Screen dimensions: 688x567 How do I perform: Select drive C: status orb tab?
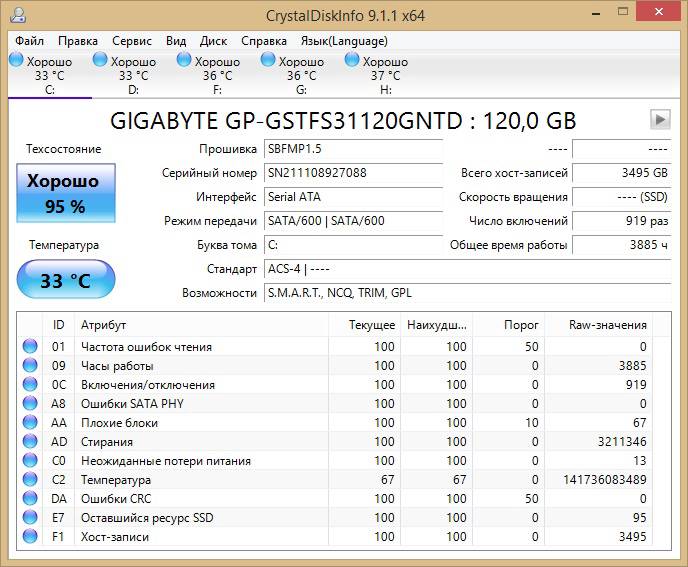[17, 61]
